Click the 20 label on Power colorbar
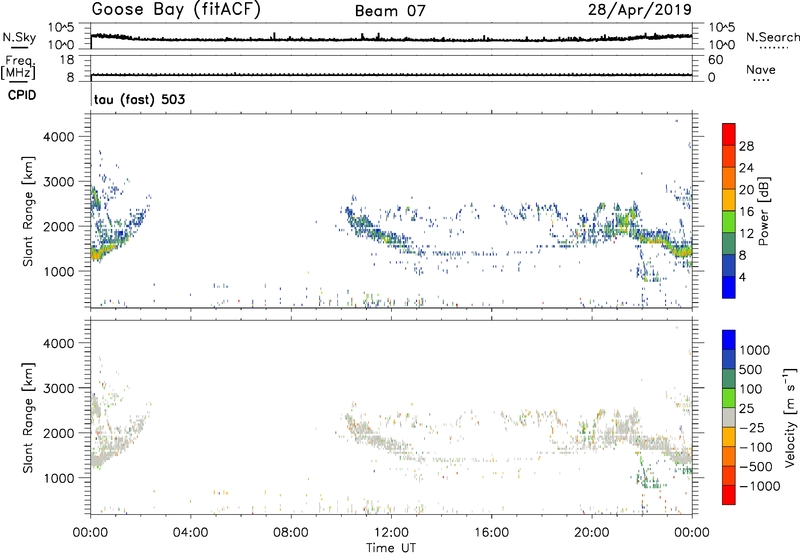Screen dimensions: 800x554 746,190
